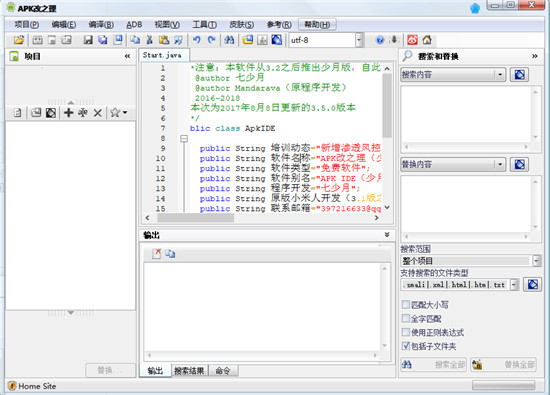Click the blue redo arrow

(211, 40)
